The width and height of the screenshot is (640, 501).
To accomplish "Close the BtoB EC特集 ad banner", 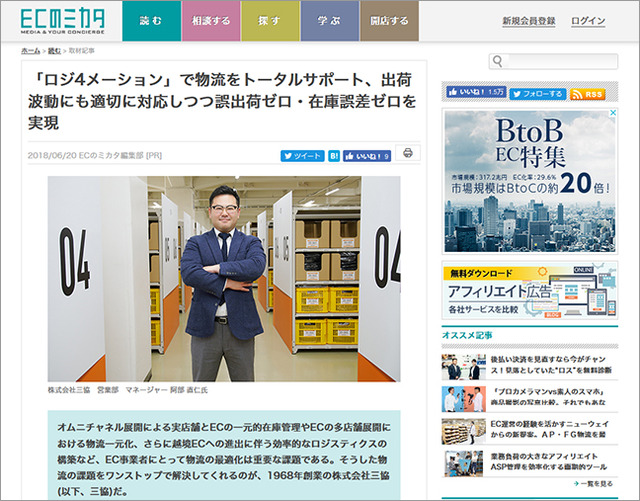I will (x=612, y=113).
